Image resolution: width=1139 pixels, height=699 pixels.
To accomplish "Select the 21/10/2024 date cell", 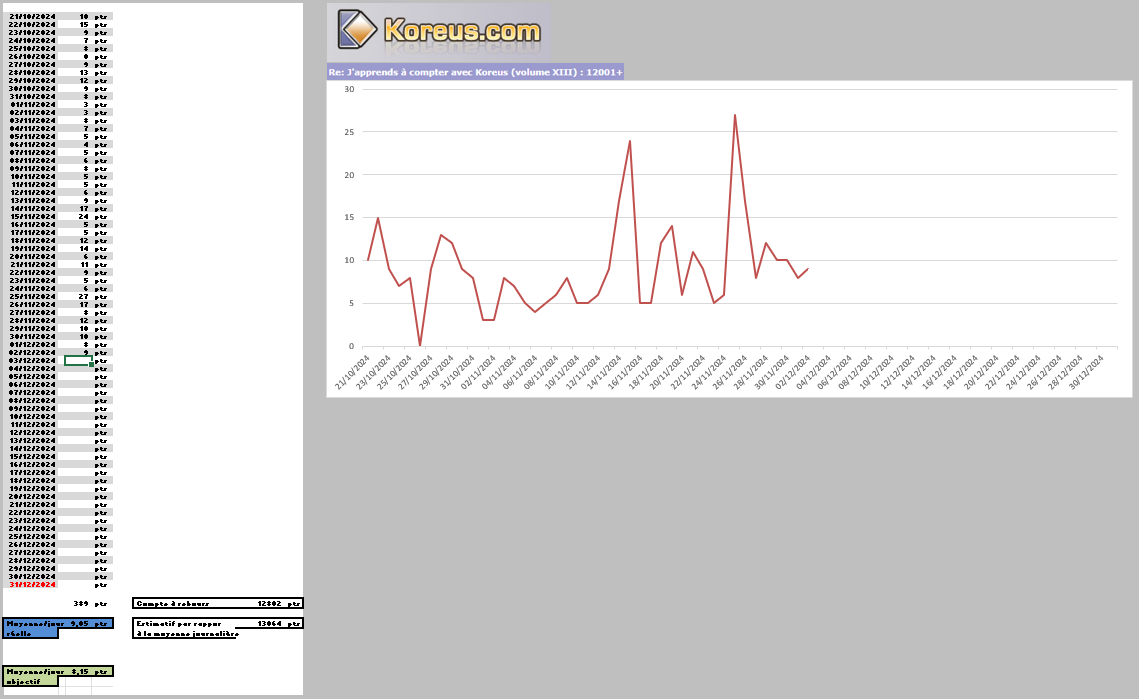I will (x=30, y=17).
